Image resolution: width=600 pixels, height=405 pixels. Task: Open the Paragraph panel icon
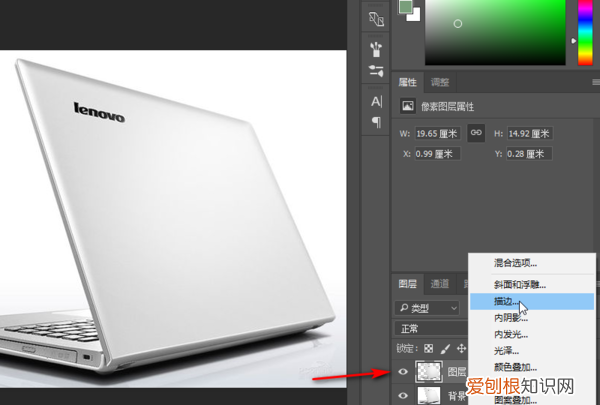[x=376, y=122]
